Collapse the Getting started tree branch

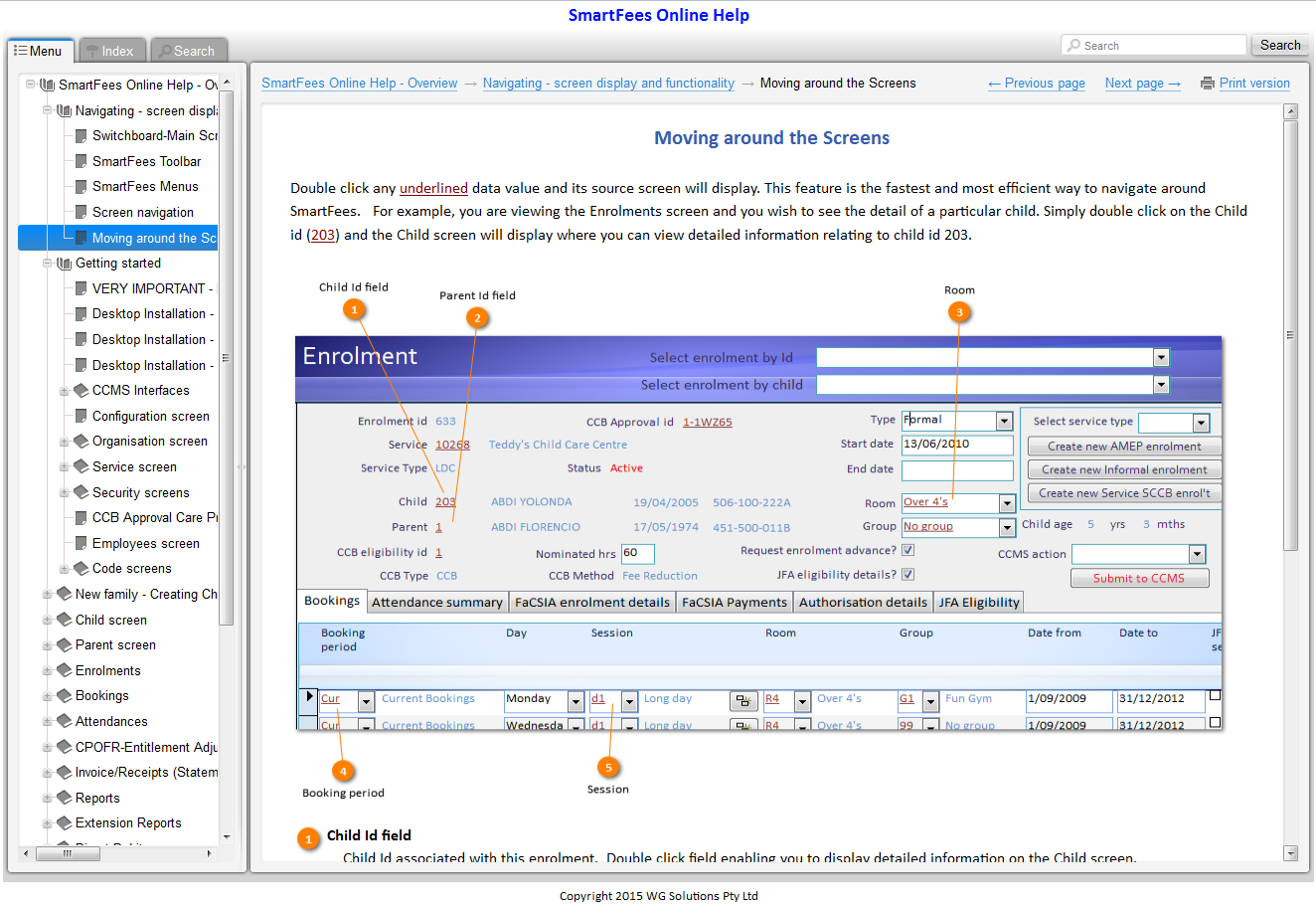(48, 264)
